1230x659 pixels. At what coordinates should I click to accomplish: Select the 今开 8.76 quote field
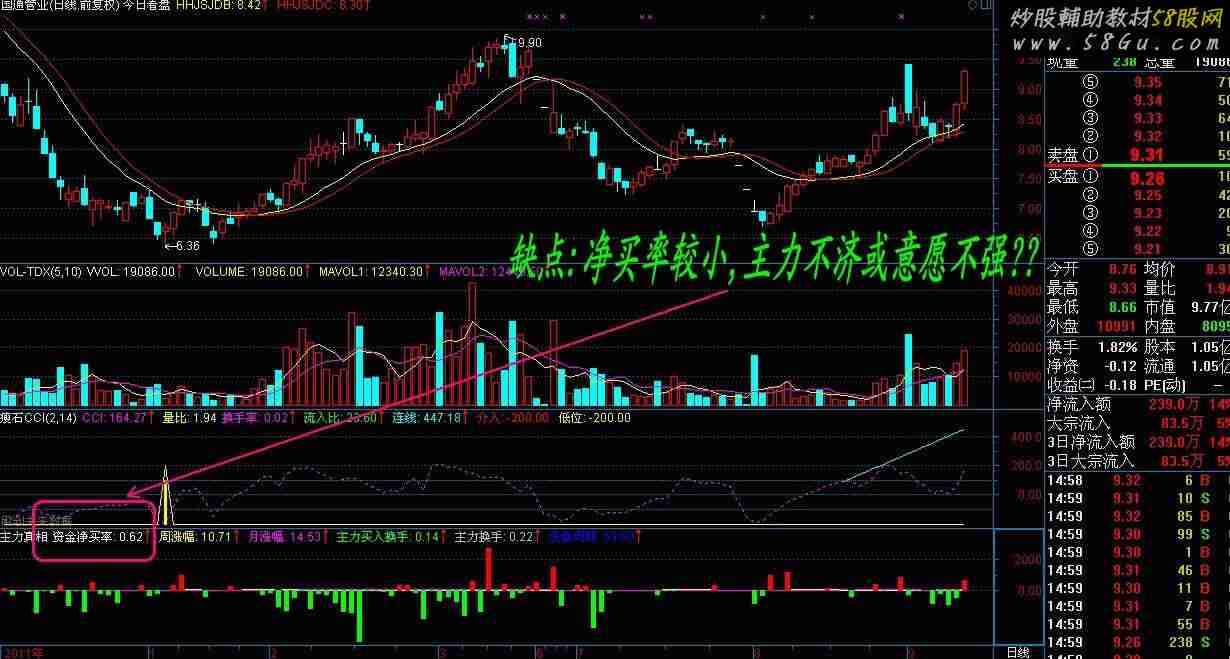[1091, 270]
